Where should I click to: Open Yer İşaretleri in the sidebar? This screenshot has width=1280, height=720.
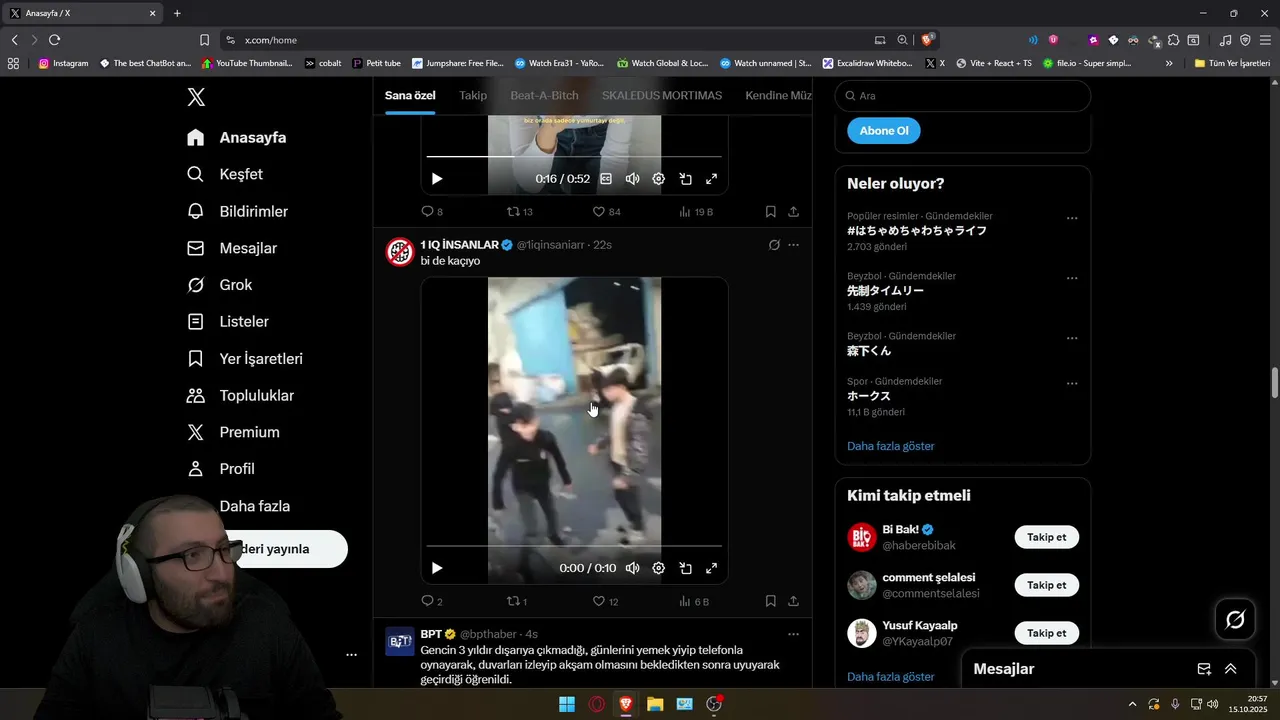click(245, 359)
